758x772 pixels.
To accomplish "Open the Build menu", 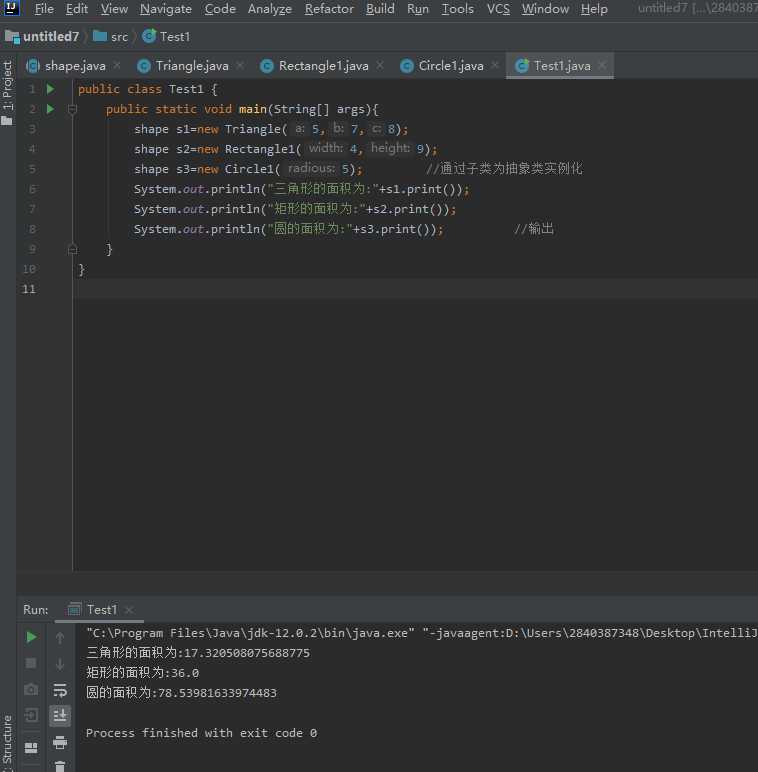I will pyautogui.click(x=380, y=9).
